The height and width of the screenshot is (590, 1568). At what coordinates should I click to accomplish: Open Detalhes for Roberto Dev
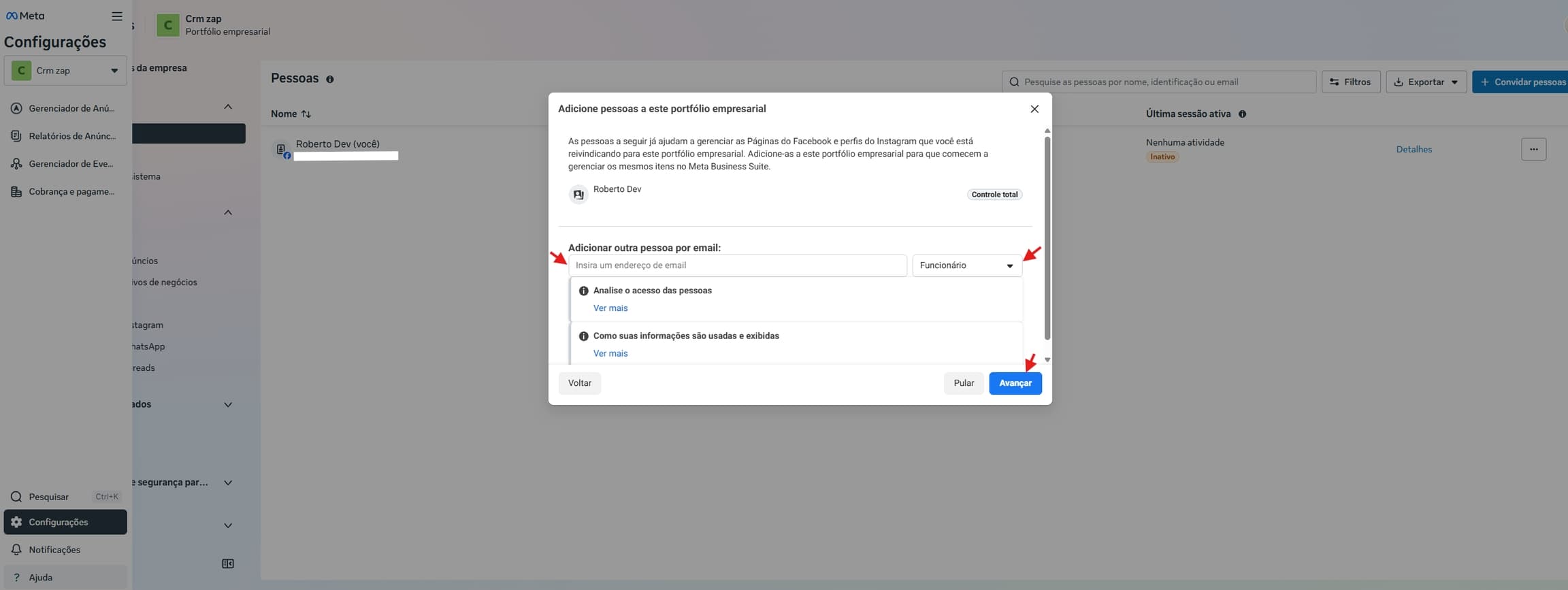pos(1414,150)
